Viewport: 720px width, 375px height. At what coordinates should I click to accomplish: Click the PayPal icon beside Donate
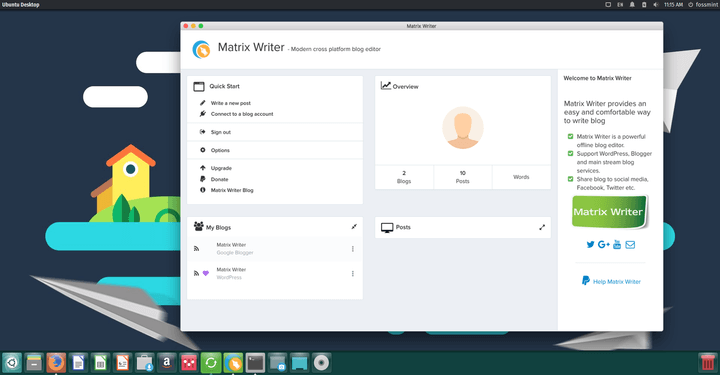(202, 179)
